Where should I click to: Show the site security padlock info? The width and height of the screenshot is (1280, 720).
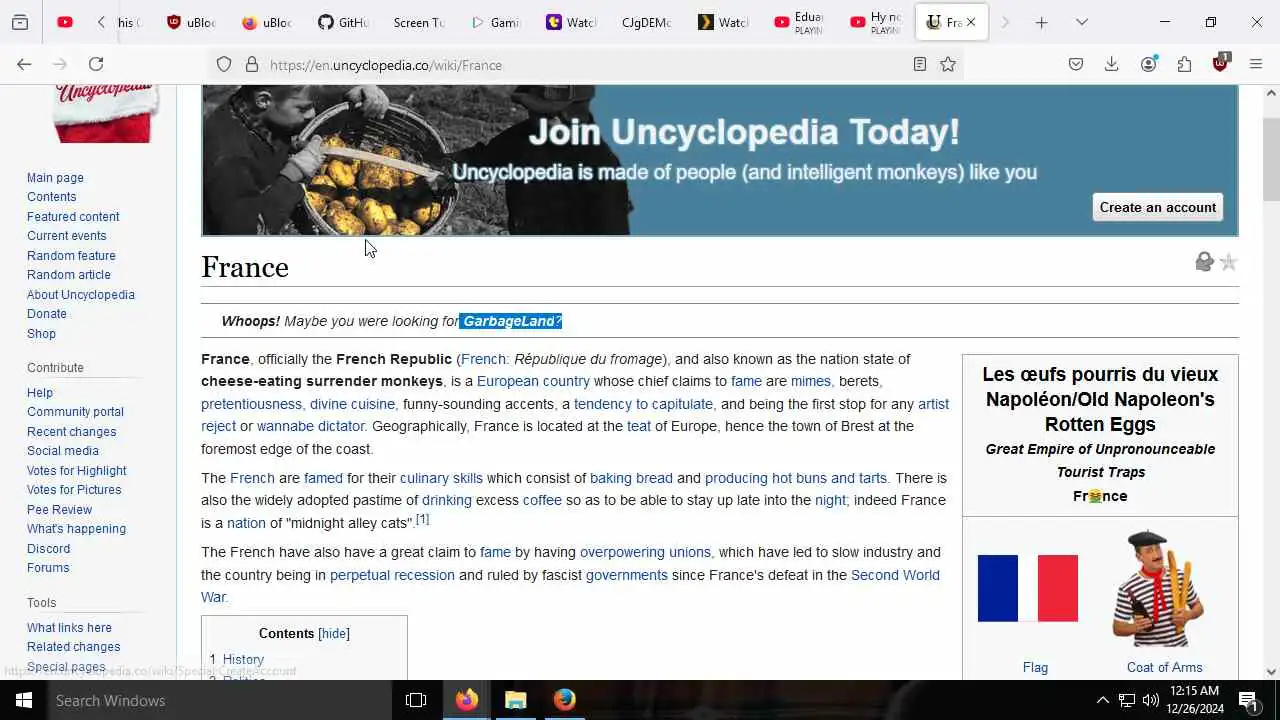[252, 64]
